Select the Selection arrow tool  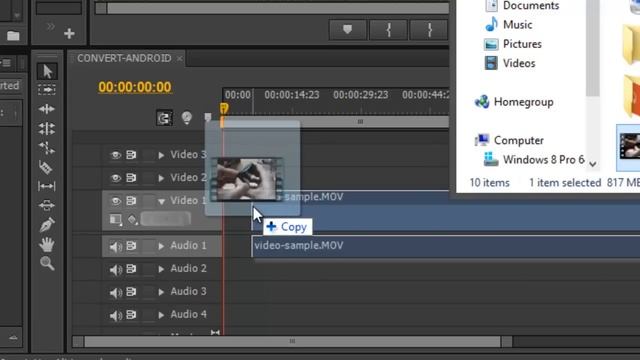click(47, 71)
